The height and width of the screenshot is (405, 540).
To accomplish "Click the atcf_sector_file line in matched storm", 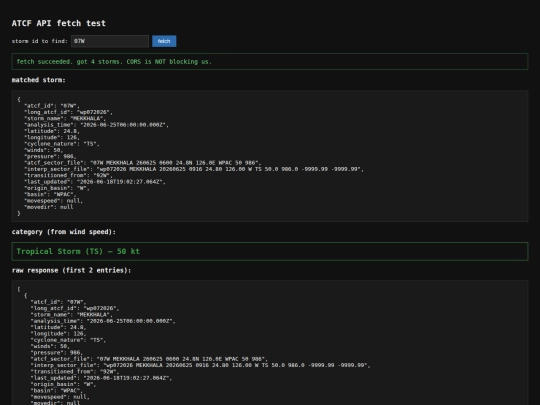I will pyautogui.click(x=143, y=163).
